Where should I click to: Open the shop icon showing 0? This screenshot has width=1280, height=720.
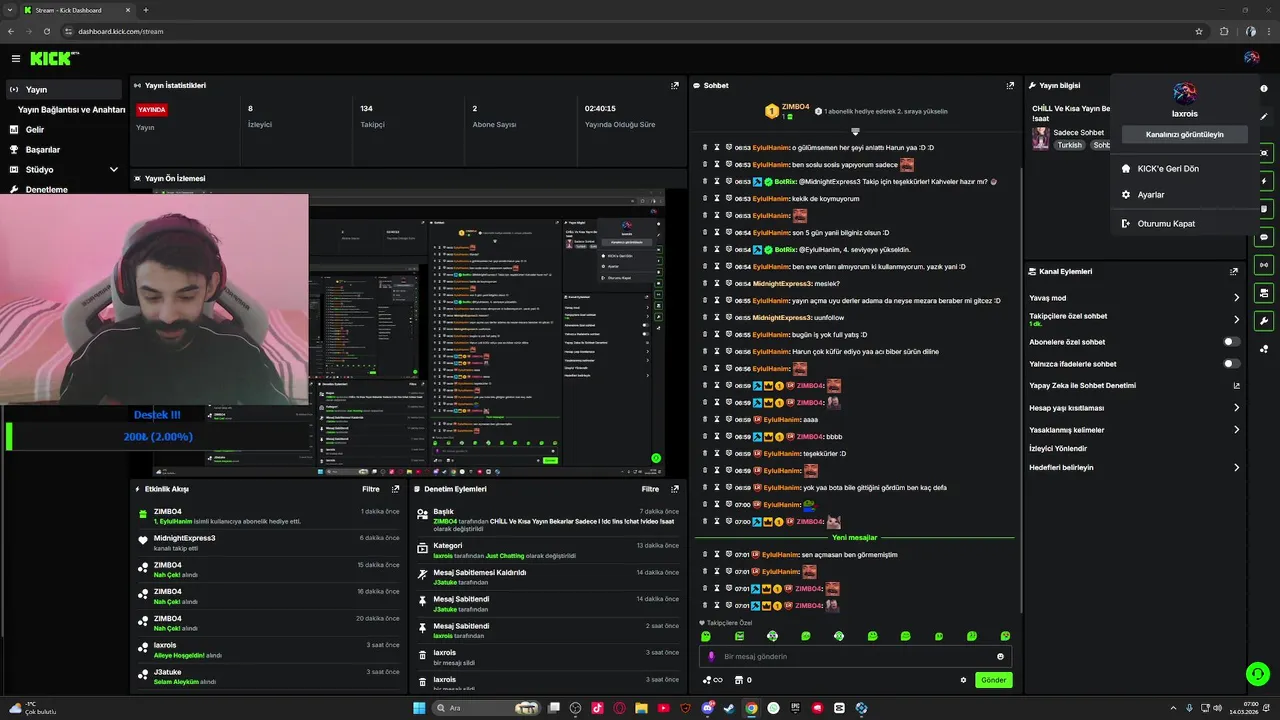[x=743, y=680]
